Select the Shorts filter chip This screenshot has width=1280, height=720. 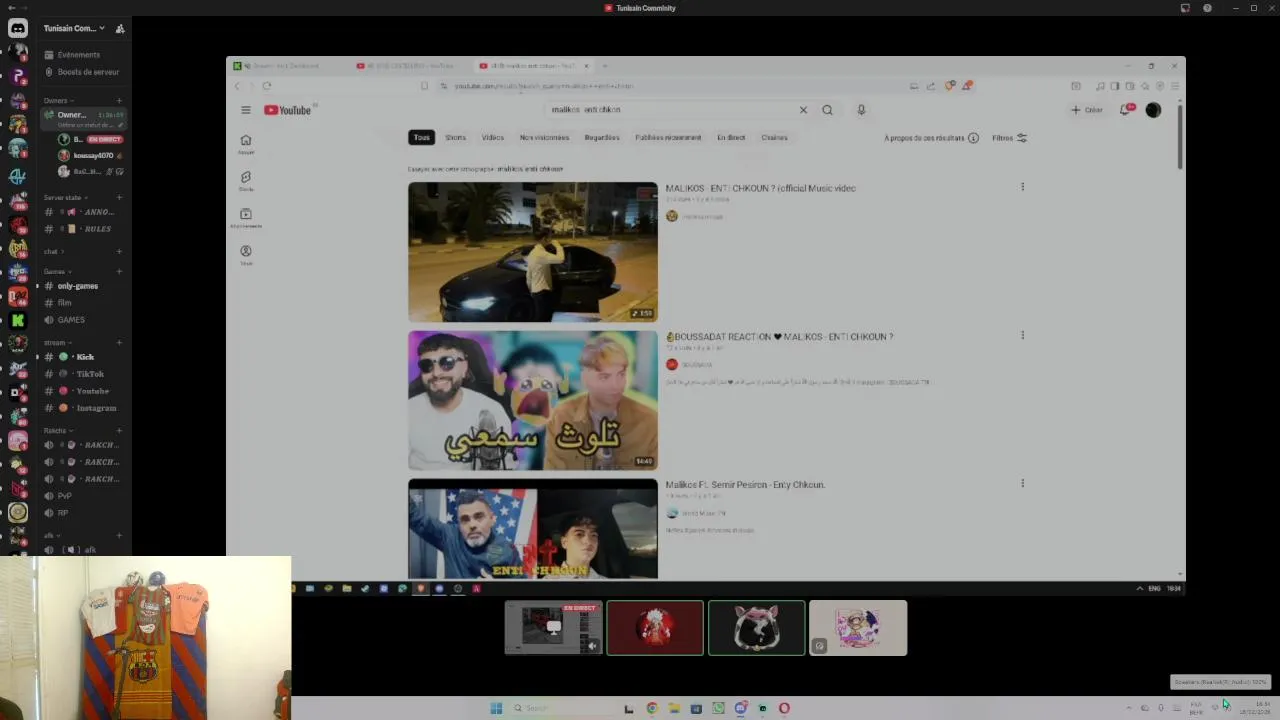(455, 137)
